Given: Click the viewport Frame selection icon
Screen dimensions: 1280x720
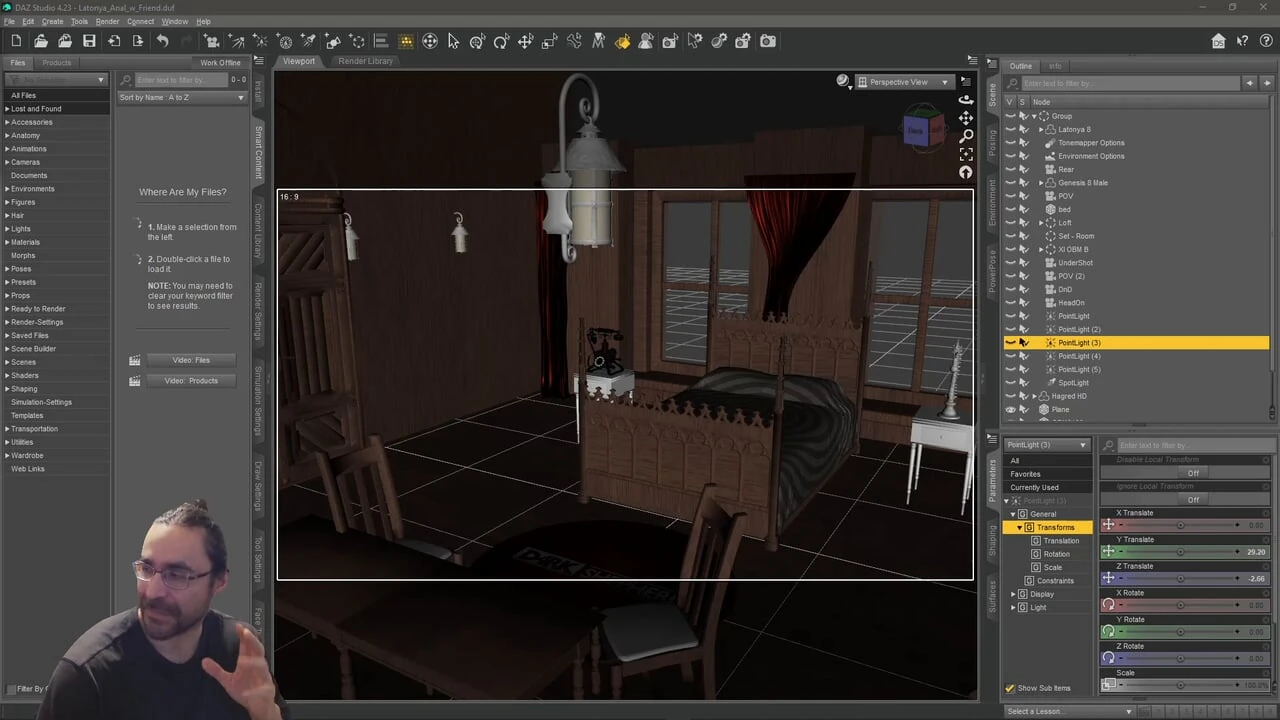Looking at the screenshot, I should pyautogui.click(x=966, y=154).
